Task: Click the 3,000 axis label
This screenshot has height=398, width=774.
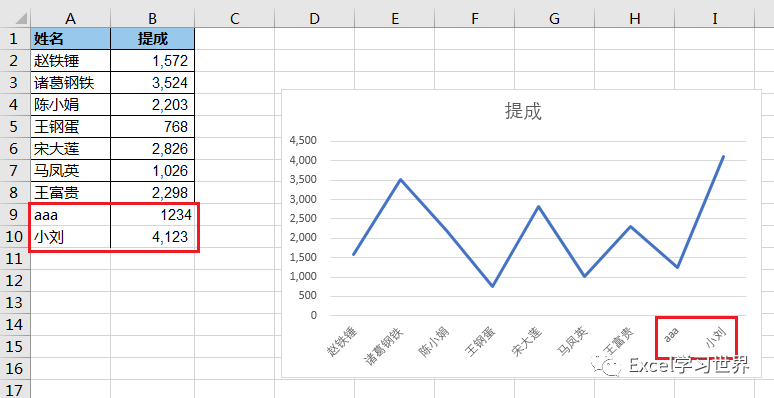Action: 303,199
